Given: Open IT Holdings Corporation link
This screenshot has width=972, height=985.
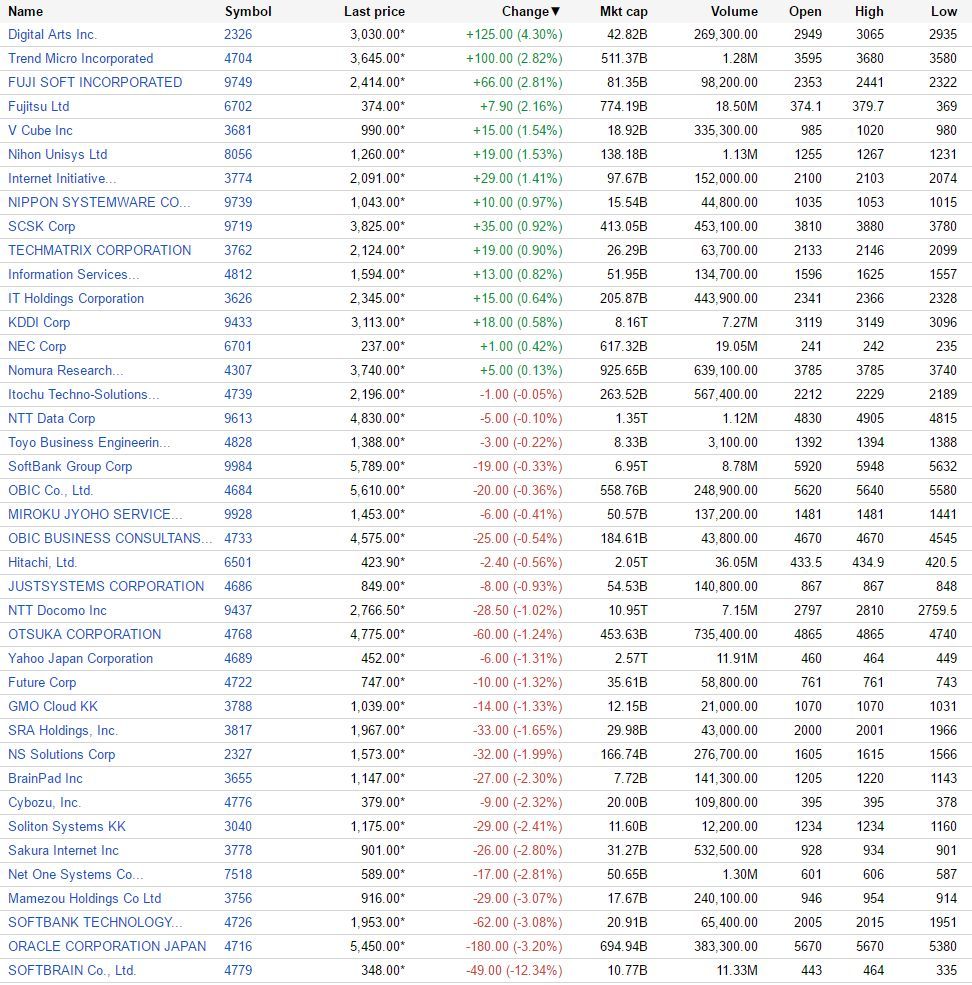Looking at the screenshot, I should click(76, 298).
